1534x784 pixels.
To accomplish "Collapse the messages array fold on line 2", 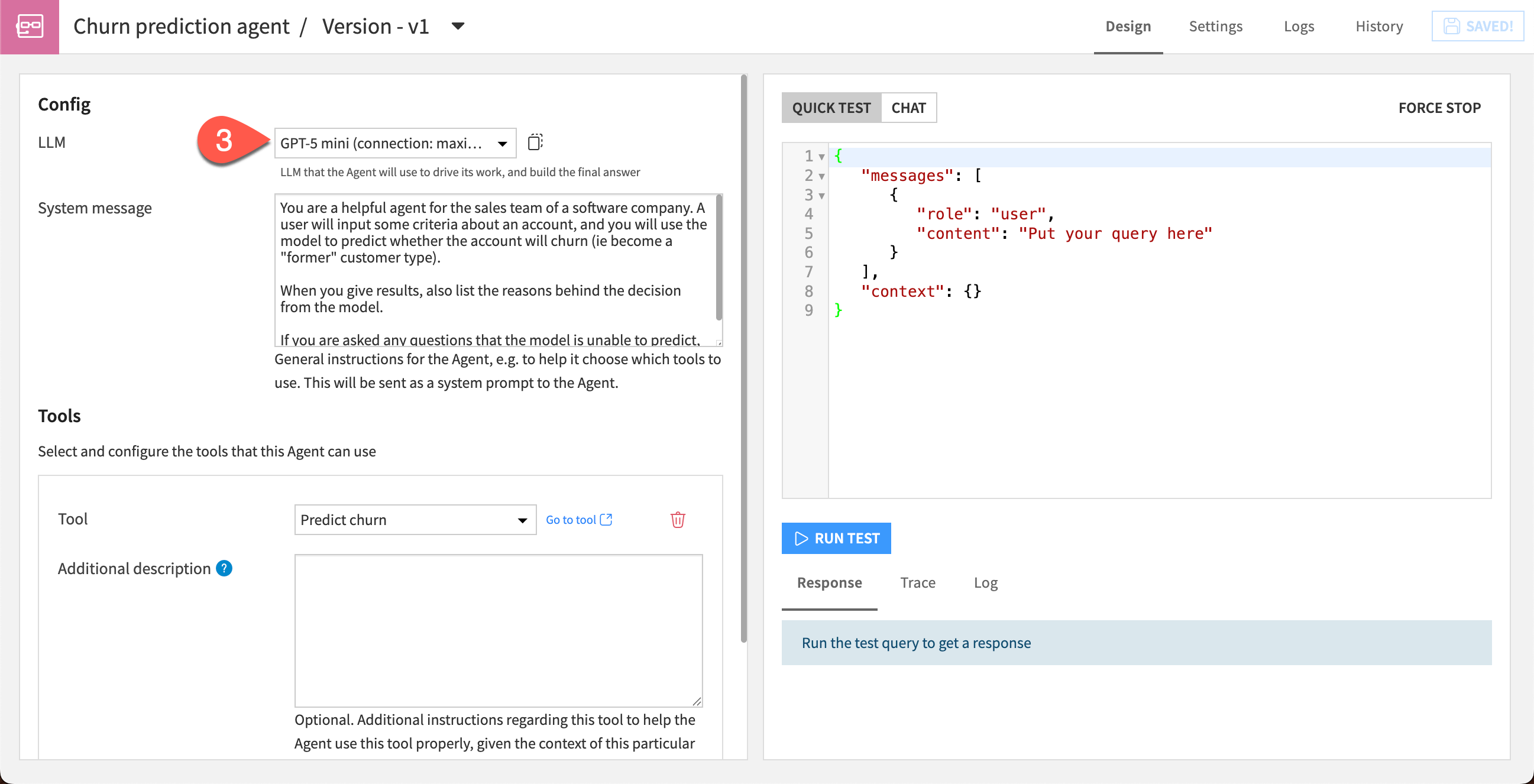I will coord(822,177).
